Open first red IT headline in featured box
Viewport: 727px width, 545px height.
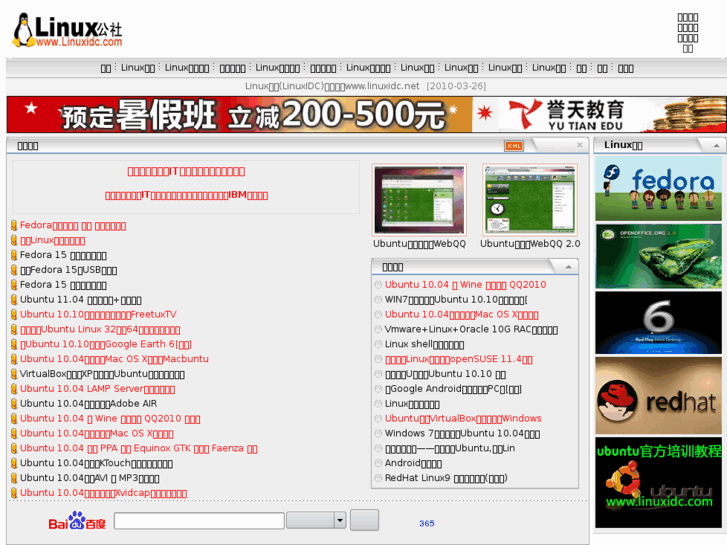click(186, 172)
